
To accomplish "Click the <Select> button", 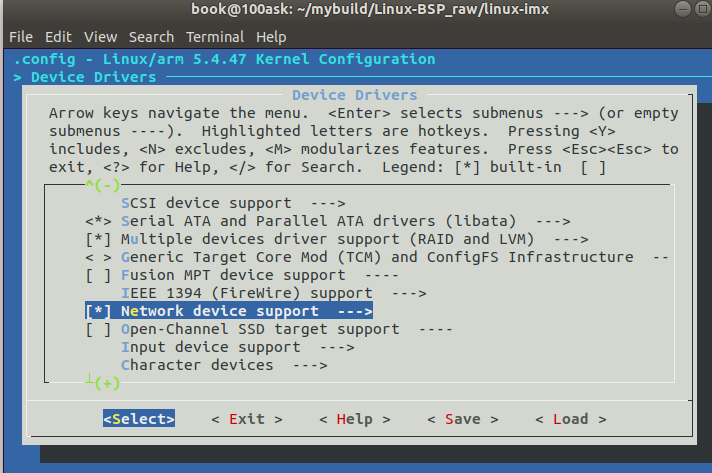I will [x=139, y=419].
